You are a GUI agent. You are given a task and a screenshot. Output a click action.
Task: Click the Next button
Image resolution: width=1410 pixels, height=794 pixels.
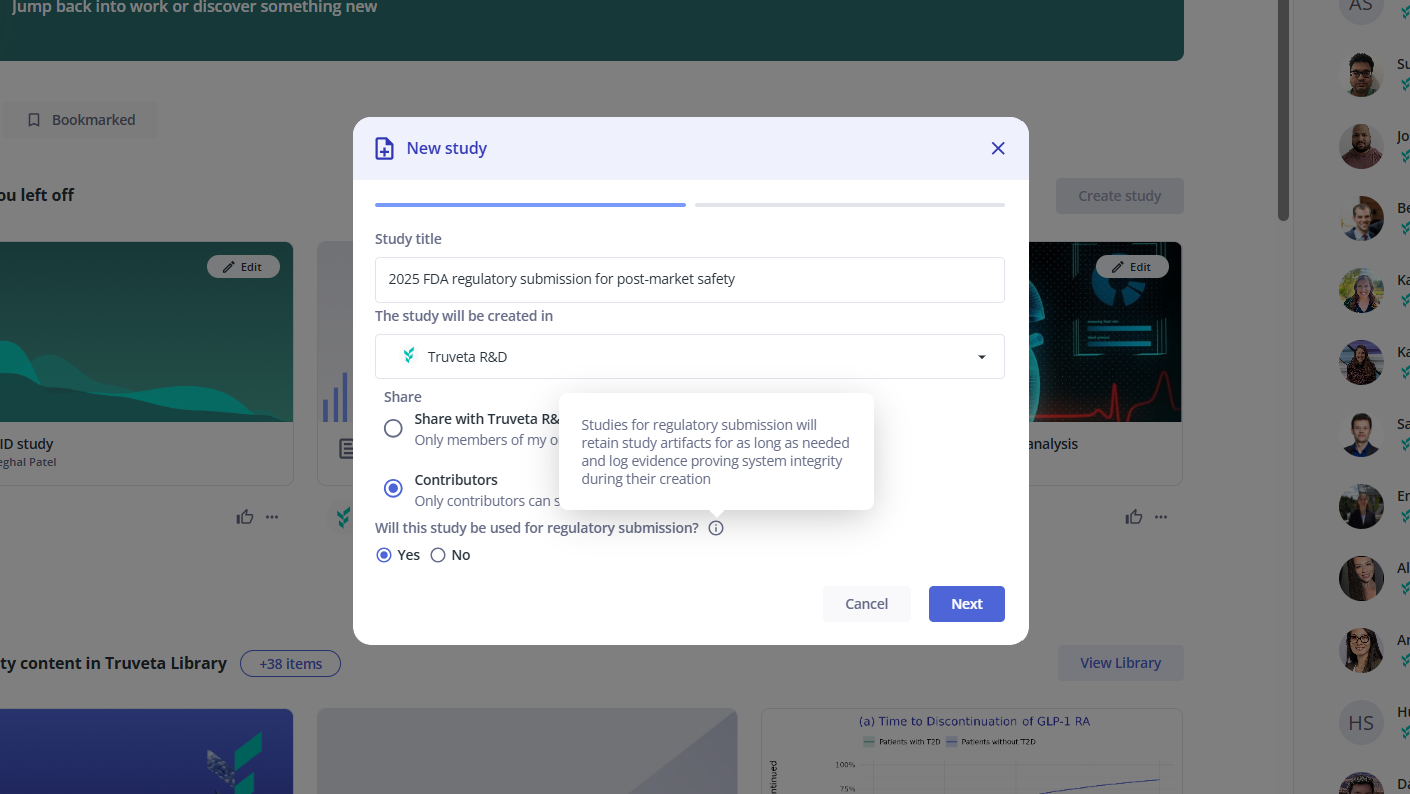(x=966, y=603)
